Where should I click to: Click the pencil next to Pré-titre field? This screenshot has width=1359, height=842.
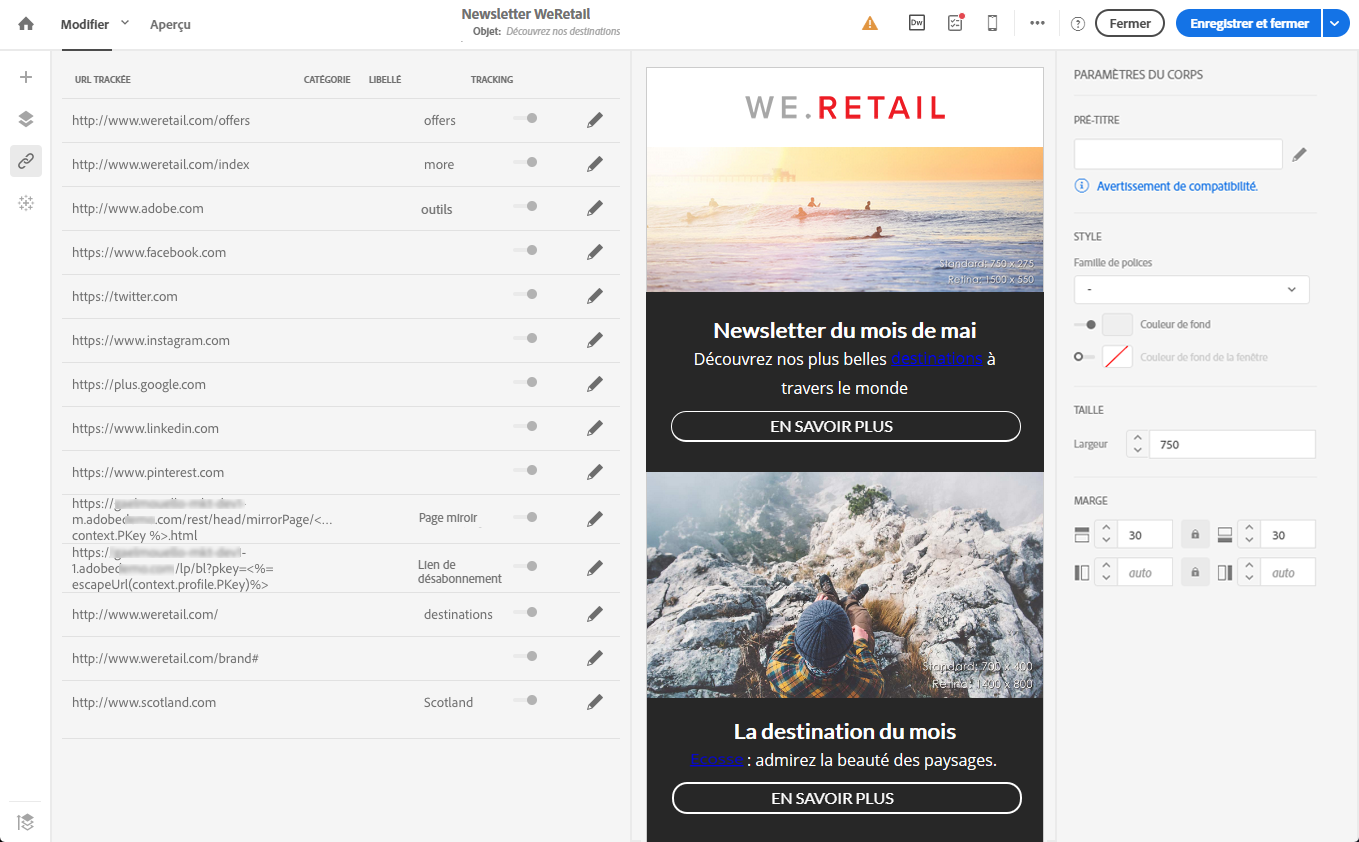1299,154
